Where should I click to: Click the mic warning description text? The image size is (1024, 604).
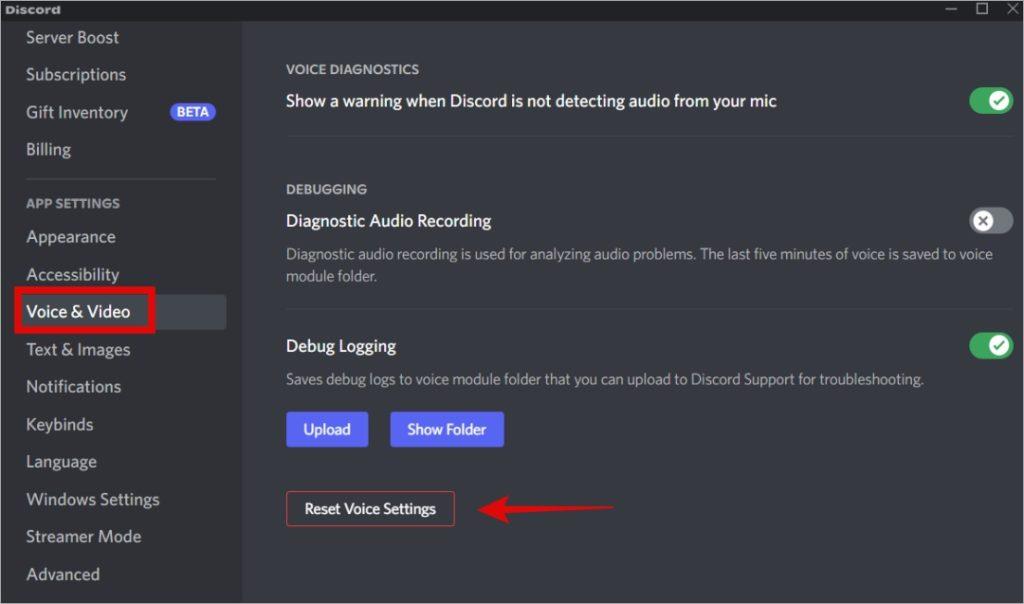coord(531,101)
